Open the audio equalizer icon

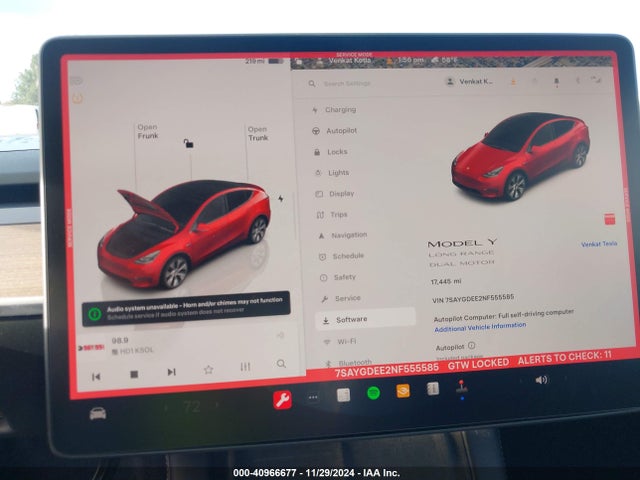click(245, 367)
